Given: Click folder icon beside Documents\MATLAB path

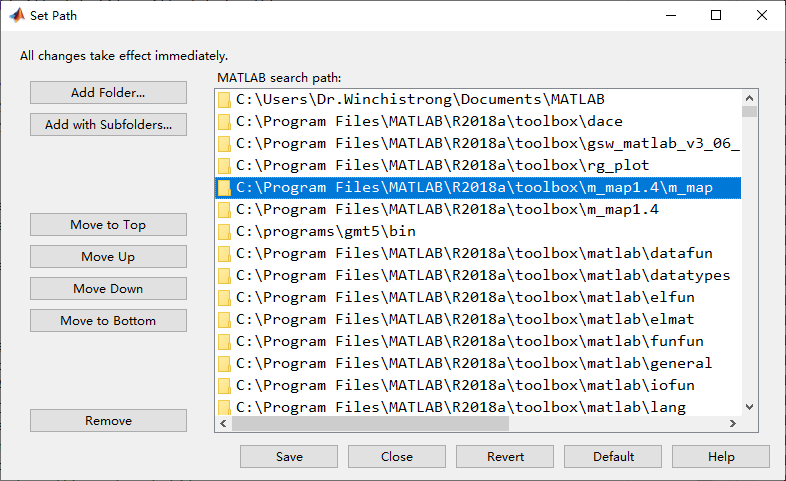Looking at the screenshot, I should tap(224, 100).
